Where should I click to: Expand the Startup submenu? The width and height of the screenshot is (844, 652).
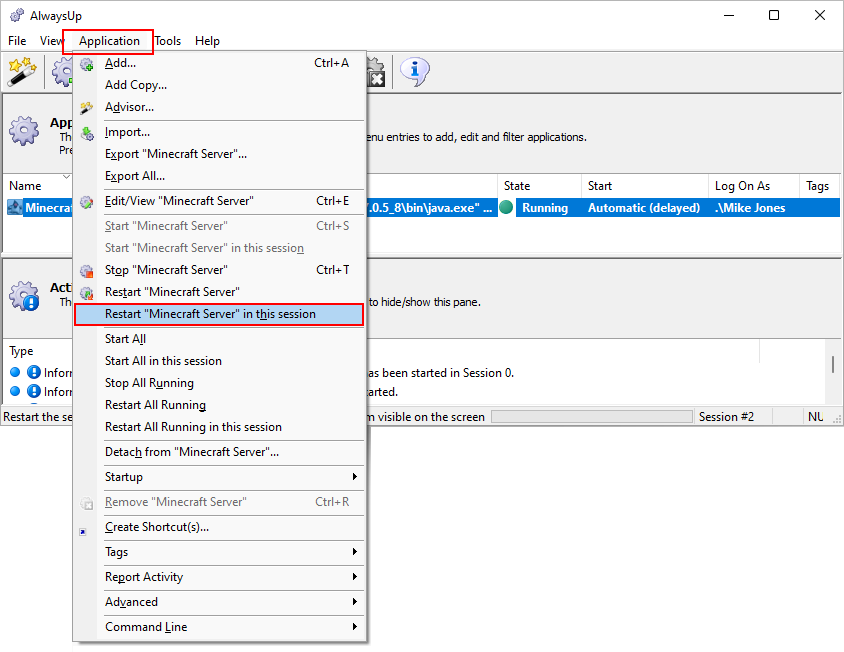click(220, 476)
